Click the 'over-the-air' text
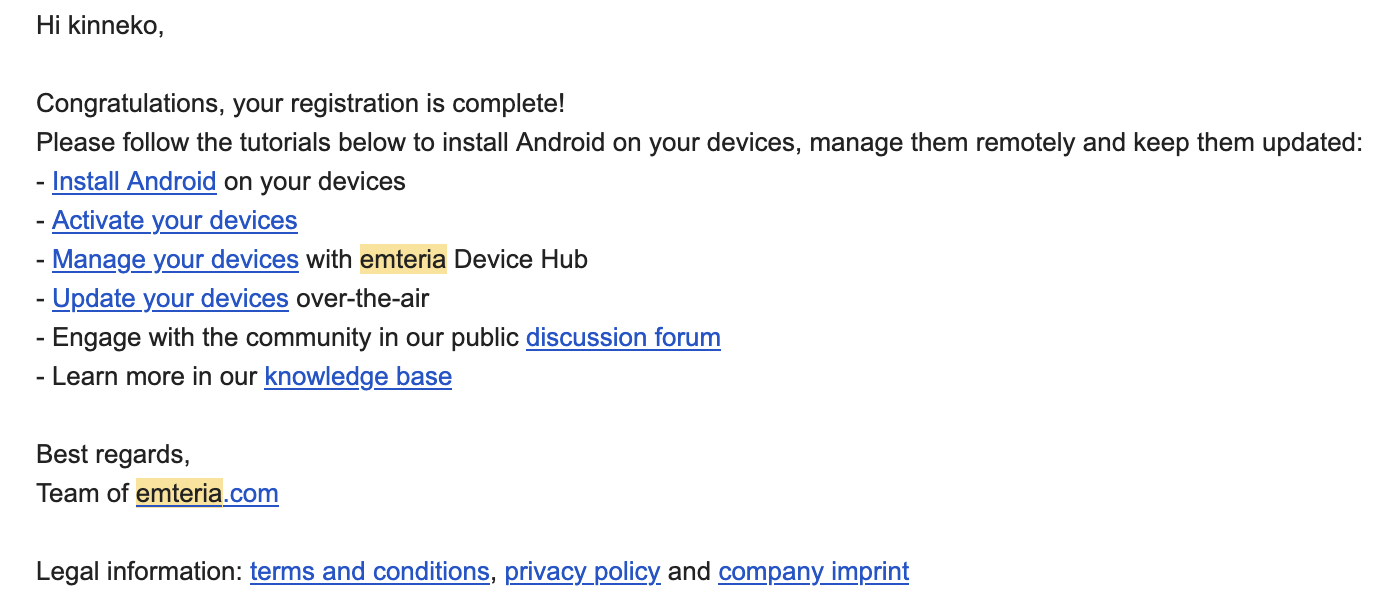 pos(363,299)
